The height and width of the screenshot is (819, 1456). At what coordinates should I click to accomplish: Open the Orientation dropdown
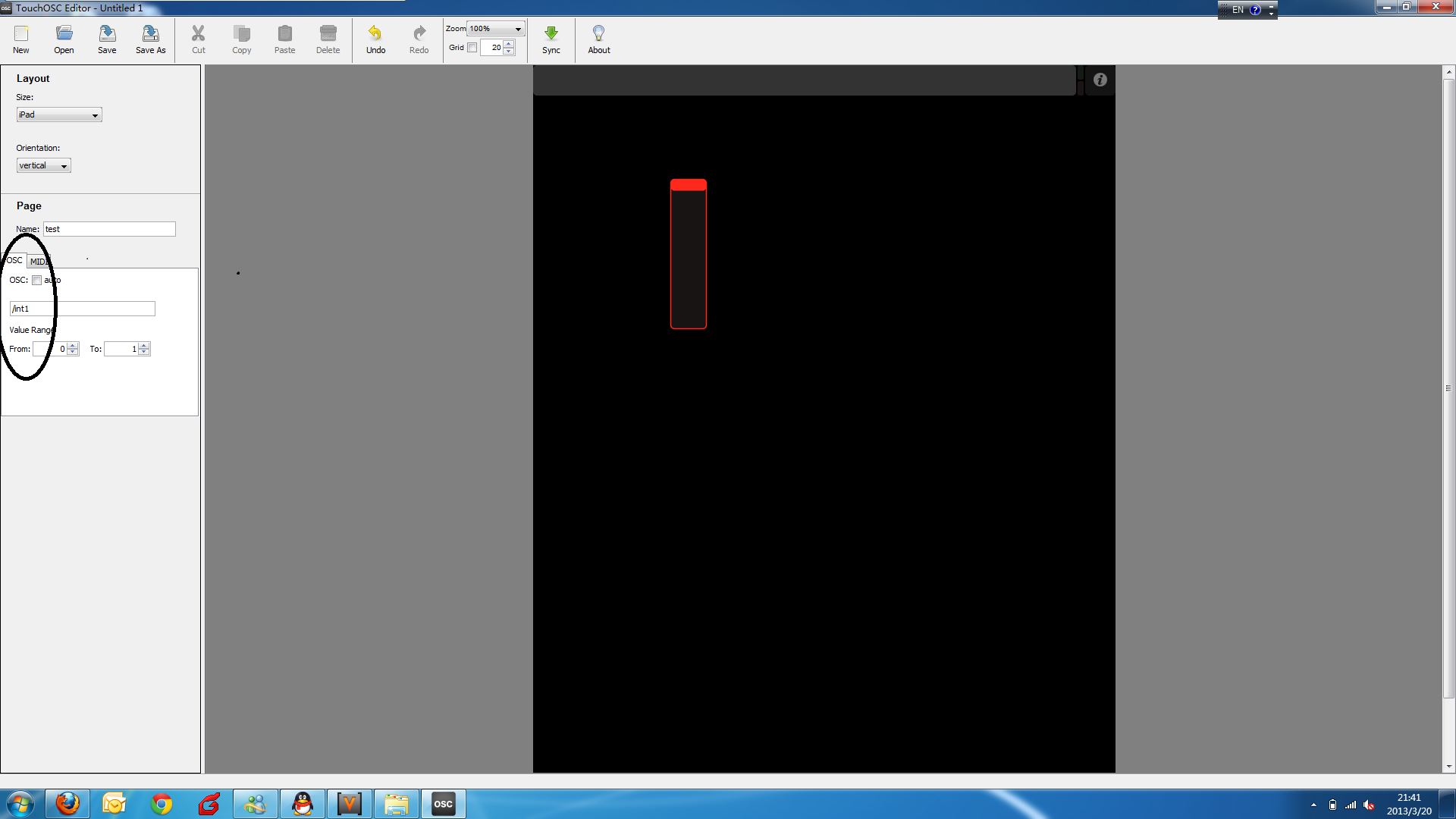pos(44,165)
